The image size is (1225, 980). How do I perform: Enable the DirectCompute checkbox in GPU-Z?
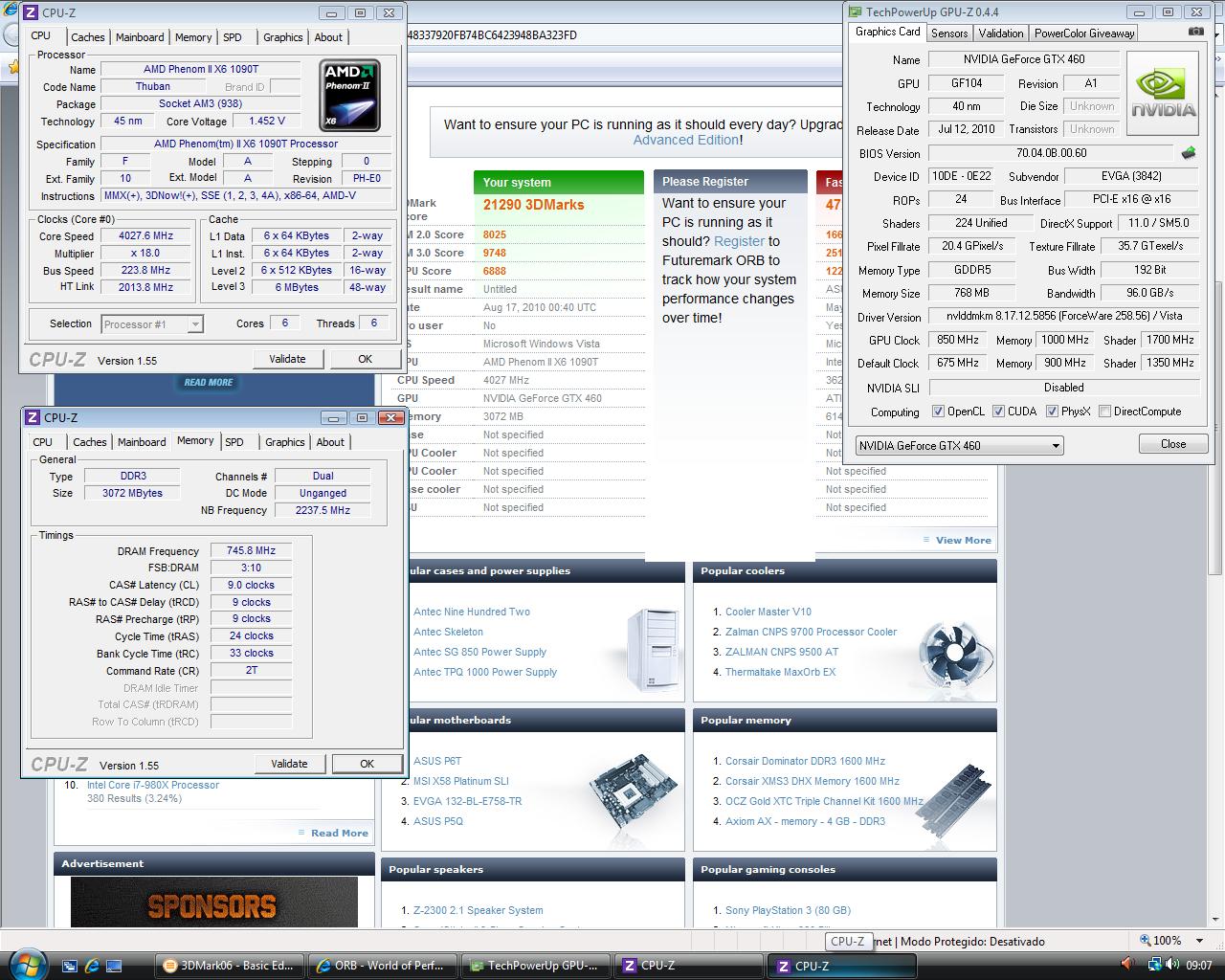click(x=1103, y=411)
